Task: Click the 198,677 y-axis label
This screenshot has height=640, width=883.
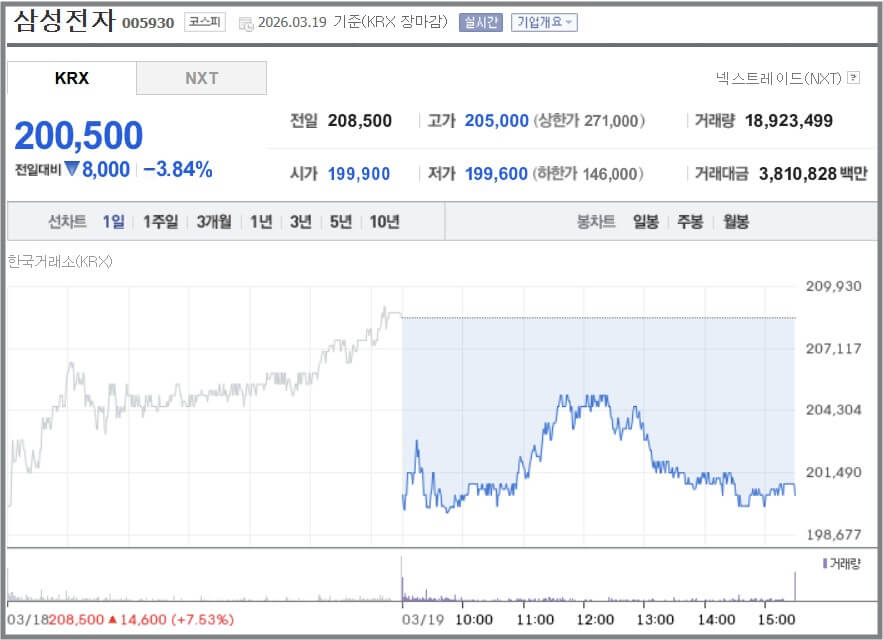Action: coord(833,534)
